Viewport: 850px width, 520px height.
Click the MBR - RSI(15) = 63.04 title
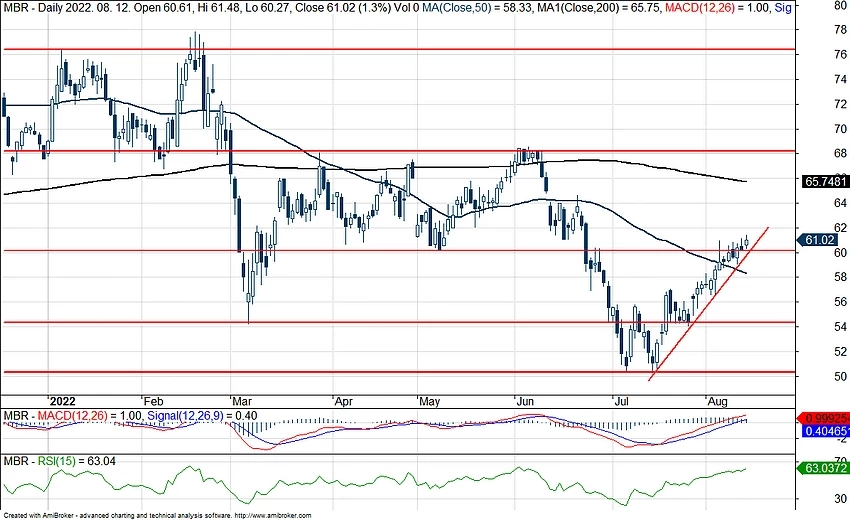tap(60, 461)
